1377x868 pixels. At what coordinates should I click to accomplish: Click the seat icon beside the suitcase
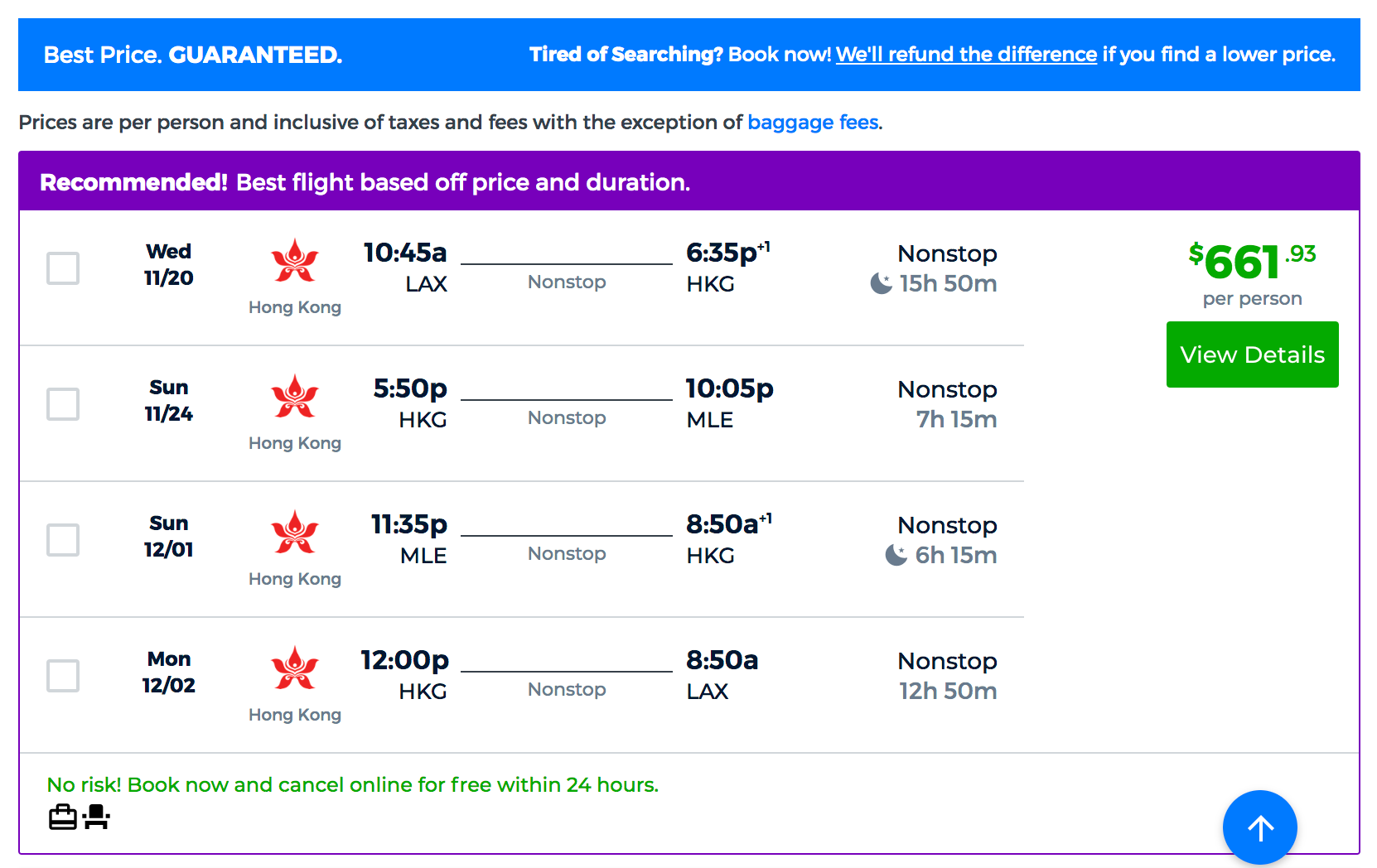click(97, 817)
